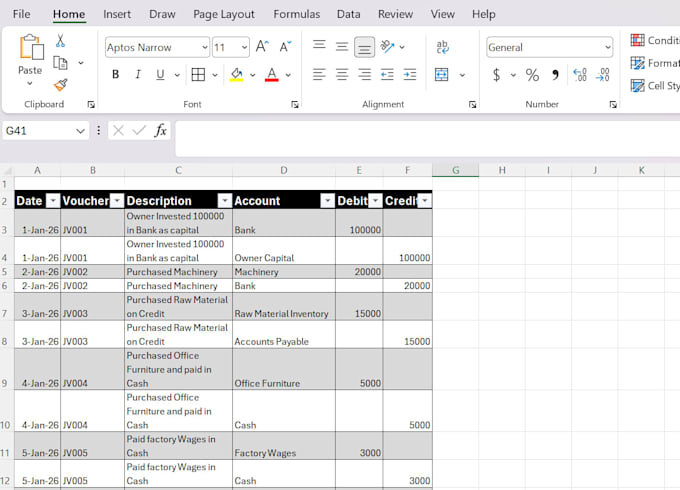Click the Paste clipboard icon
680x490 pixels.
tap(31, 47)
